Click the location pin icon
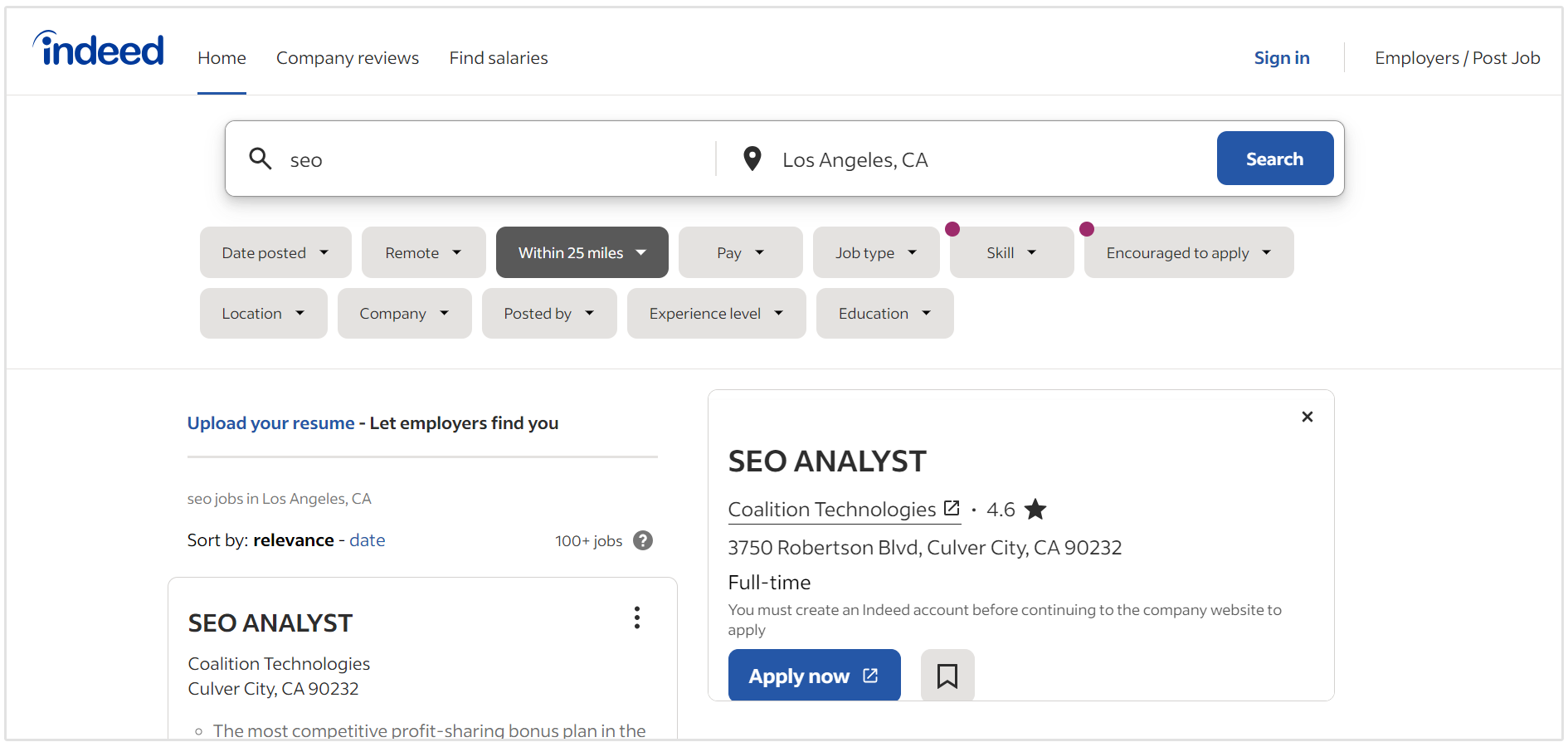 click(x=752, y=159)
